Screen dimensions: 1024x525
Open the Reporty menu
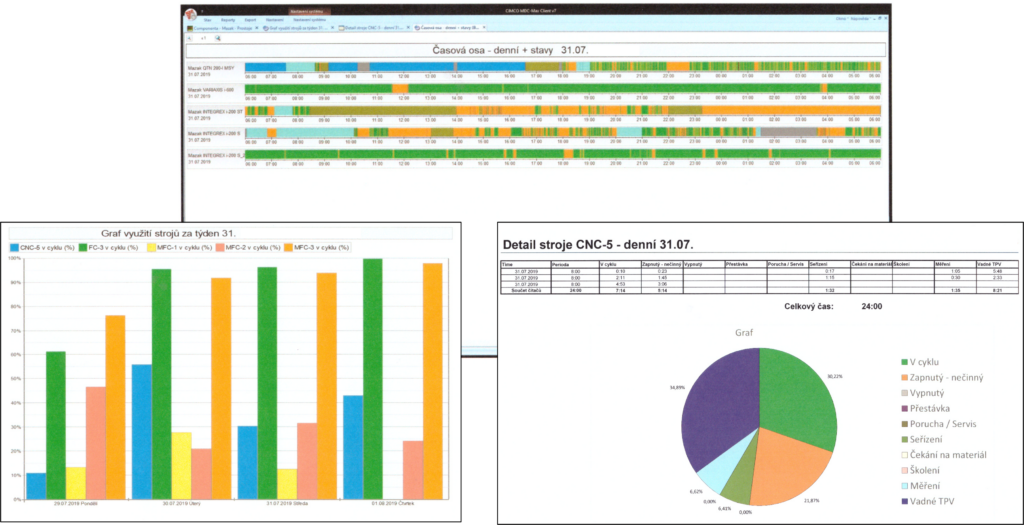(228, 18)
